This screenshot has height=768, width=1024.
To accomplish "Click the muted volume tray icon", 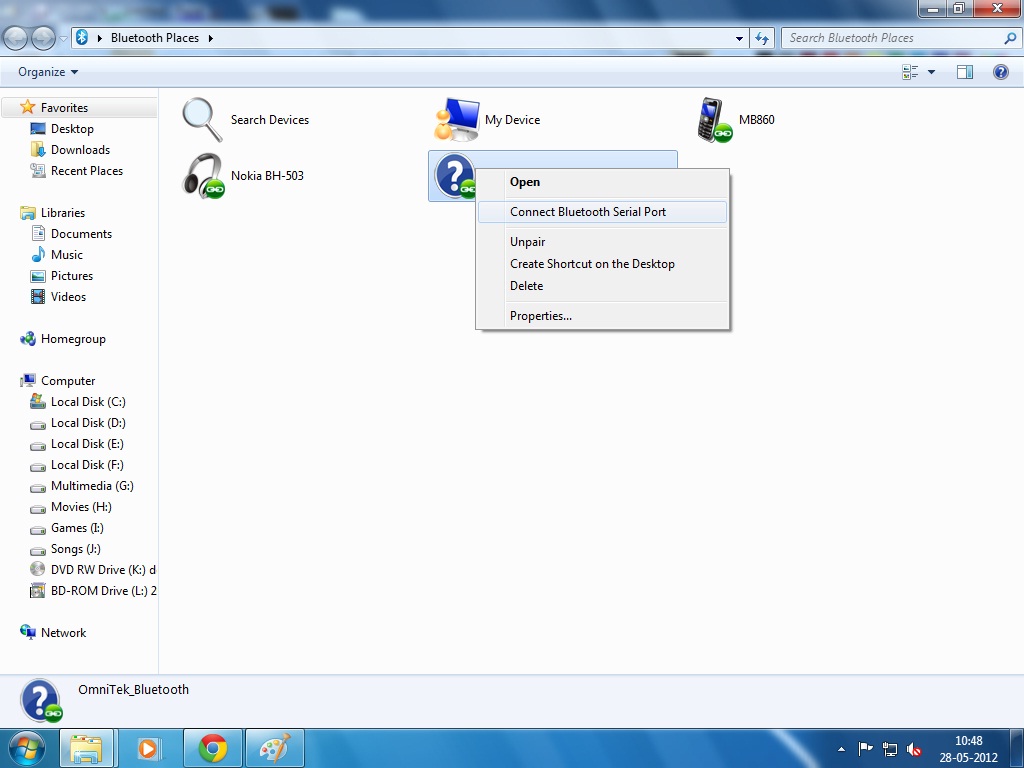I will point(914,749).
